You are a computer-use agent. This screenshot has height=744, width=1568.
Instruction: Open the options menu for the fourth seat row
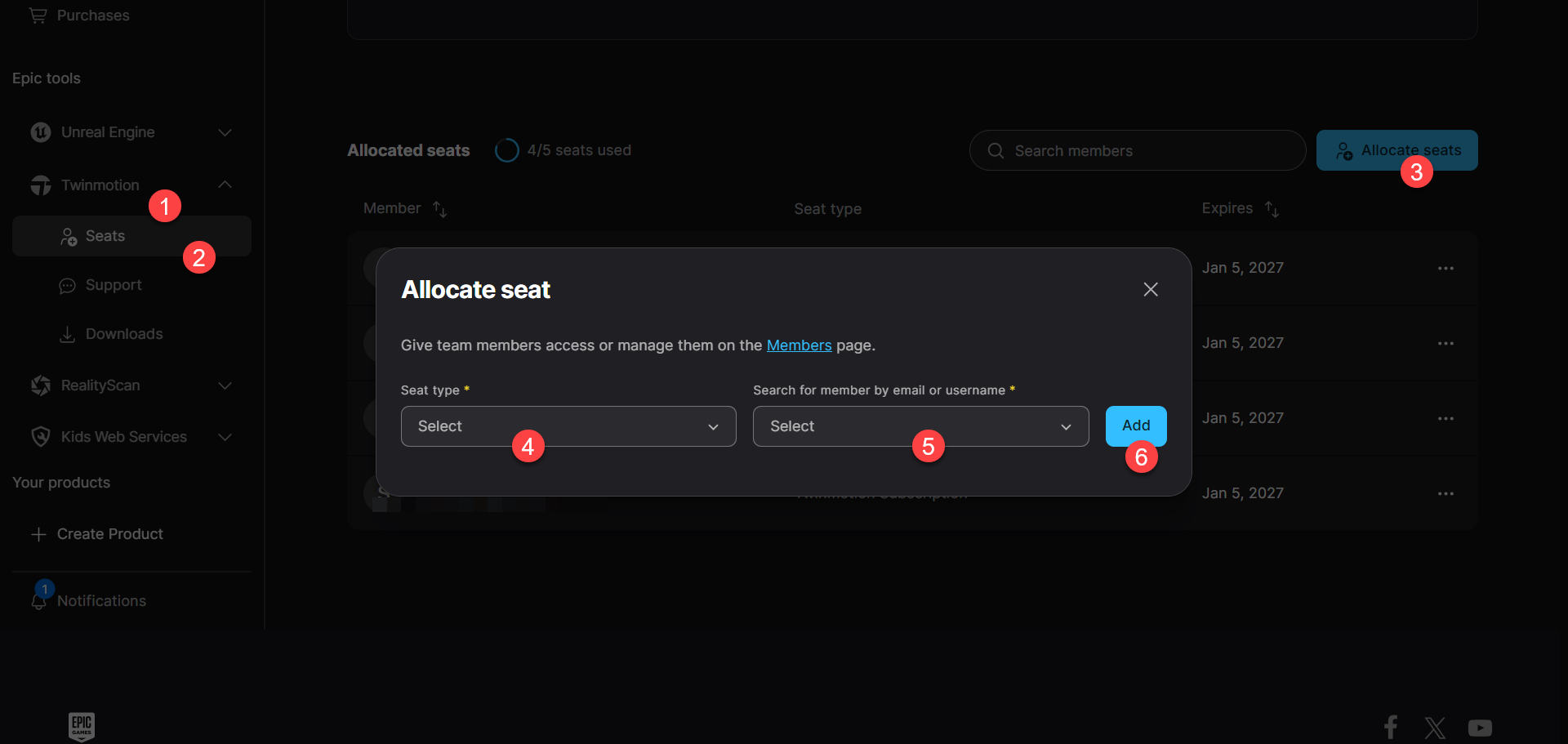coord(1445,494)
